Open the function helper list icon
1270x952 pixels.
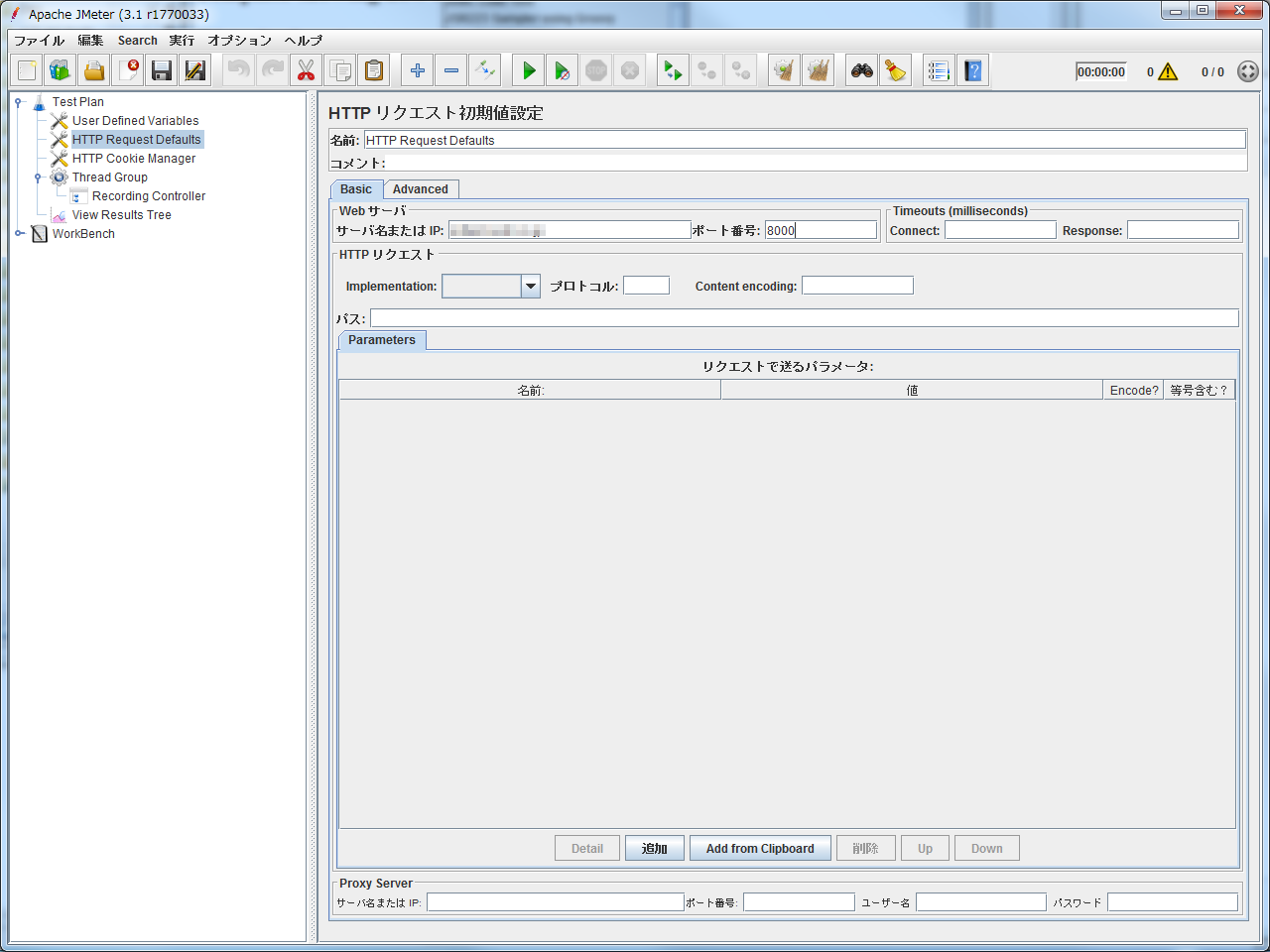tap(939, 70)
